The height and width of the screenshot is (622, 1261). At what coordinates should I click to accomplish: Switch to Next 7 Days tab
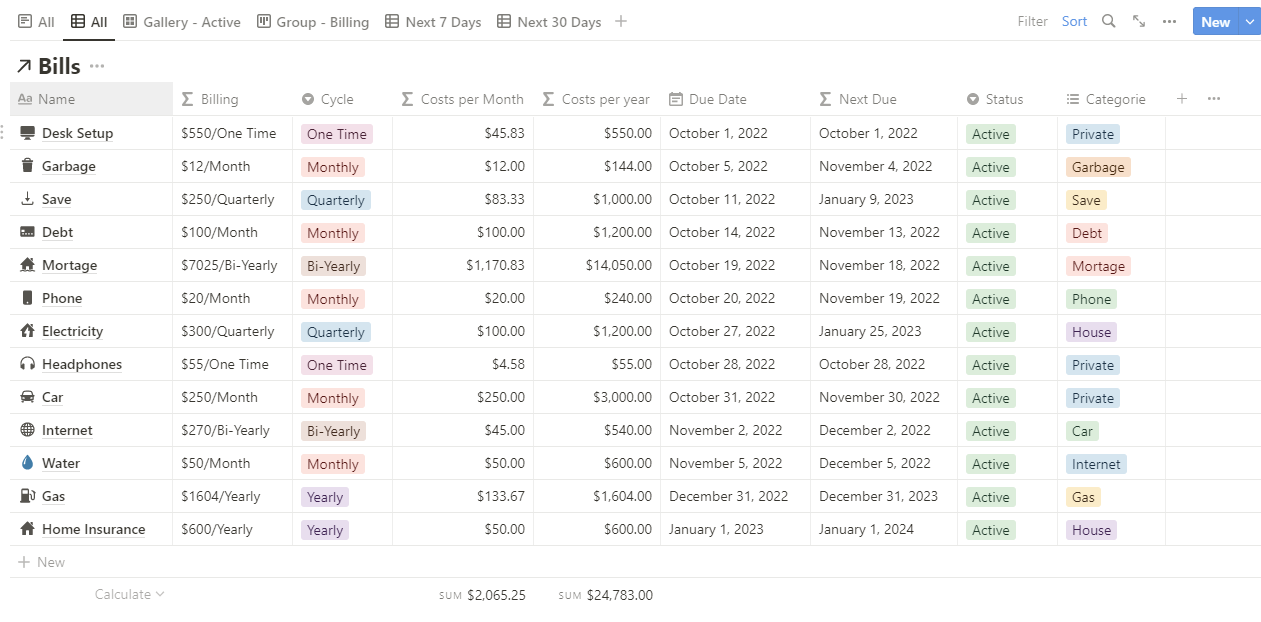[x=433, y=22]
